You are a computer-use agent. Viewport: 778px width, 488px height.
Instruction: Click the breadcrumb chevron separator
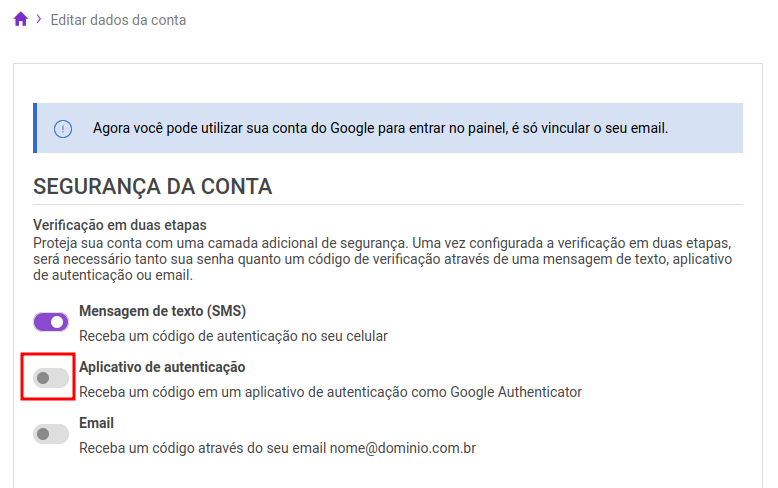click(x=39, y=19)
